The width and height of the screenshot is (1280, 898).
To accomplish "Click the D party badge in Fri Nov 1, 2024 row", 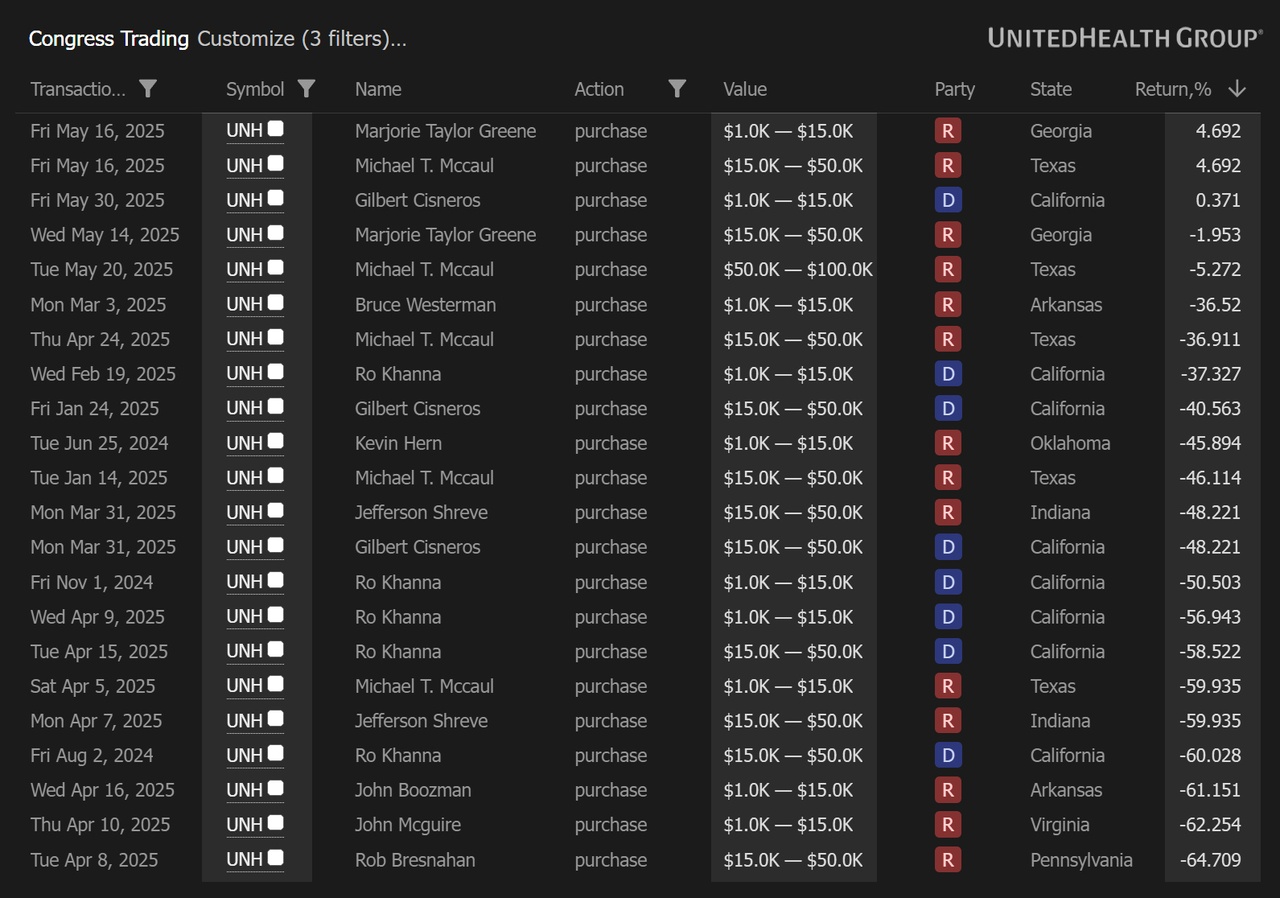I will coord(947,582).
